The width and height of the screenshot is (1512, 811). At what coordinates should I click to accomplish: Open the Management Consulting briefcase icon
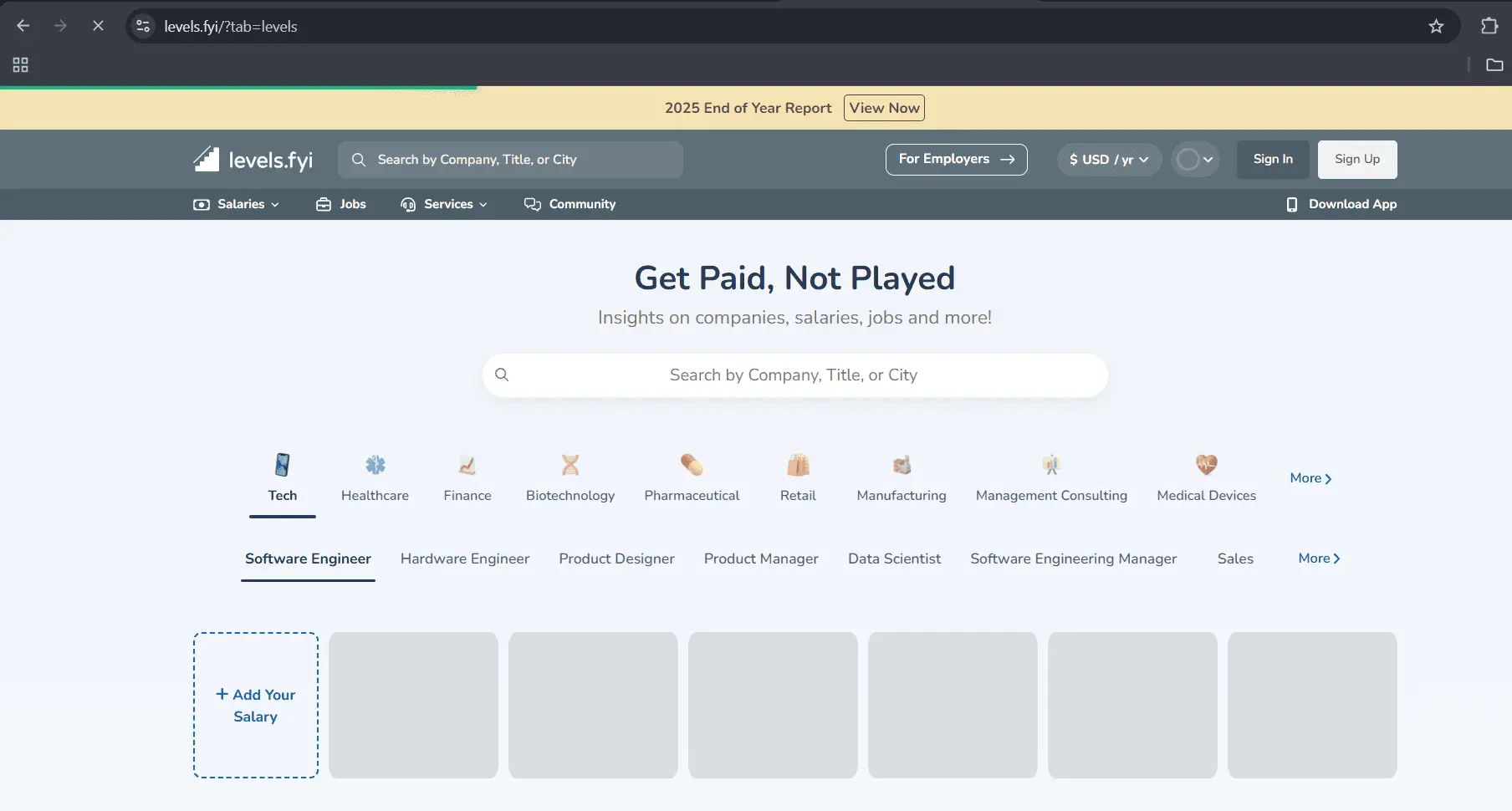point(1050,465)
